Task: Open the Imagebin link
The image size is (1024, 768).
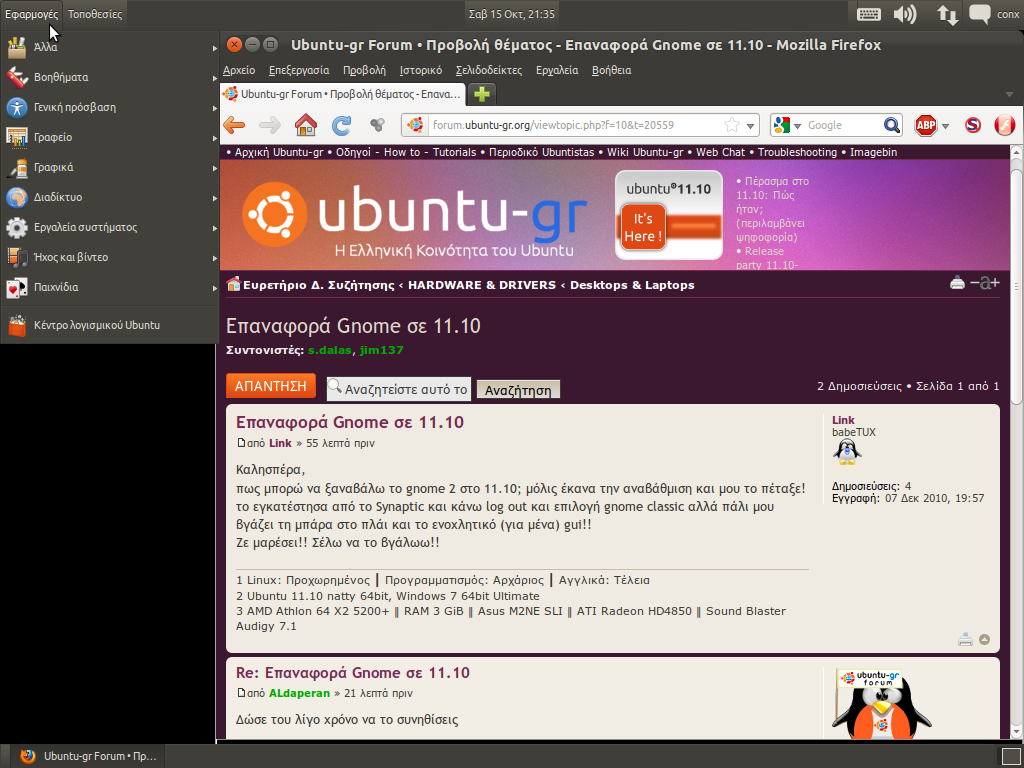Action: click(873, 152)
